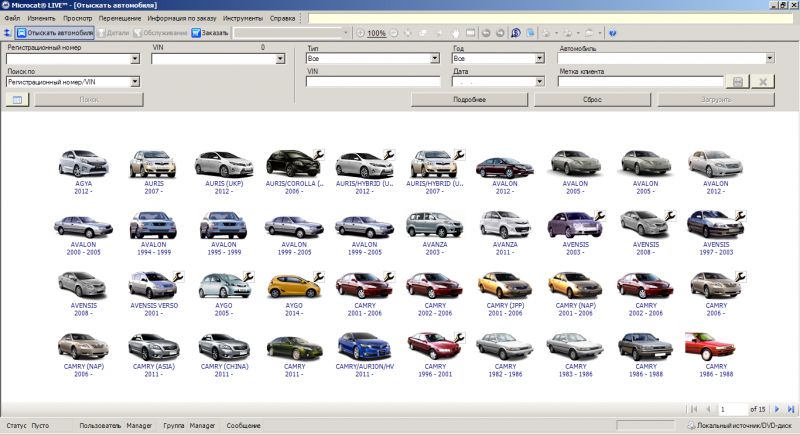
Task: Click the fit-to-window rectangle icon
Action: click(470, 33)
